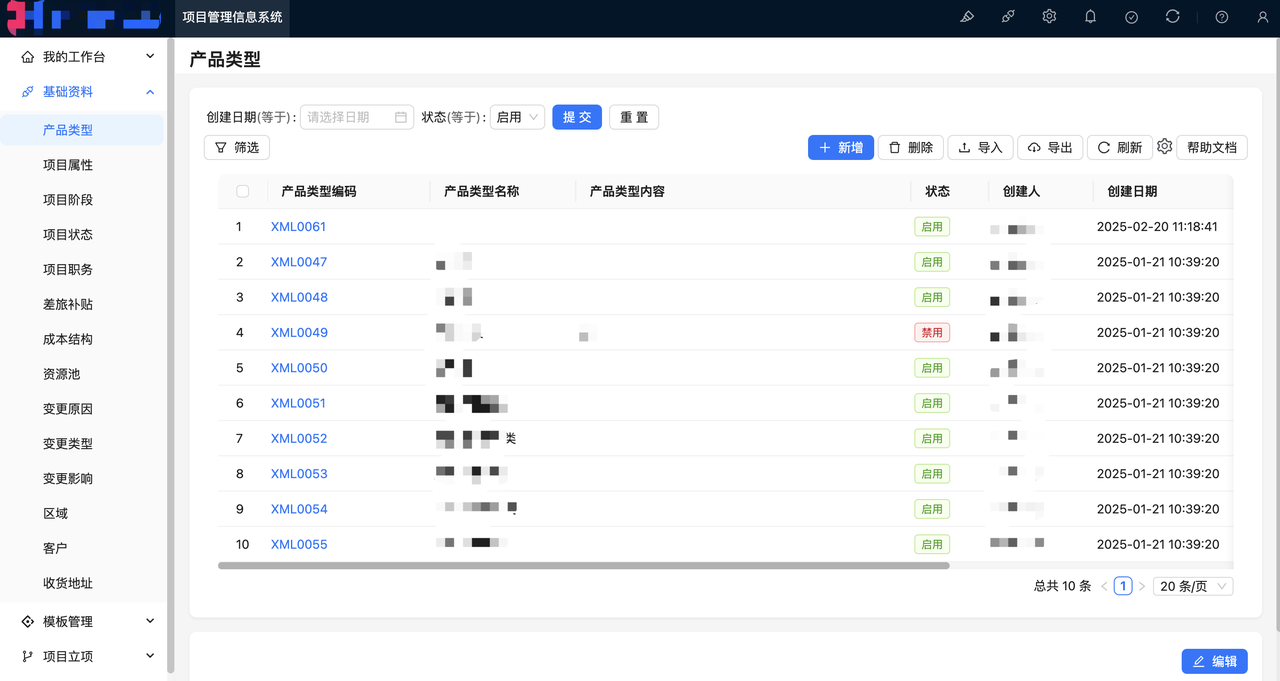
Task: Click page number 1 in pagination
Action: [1123, 586]
